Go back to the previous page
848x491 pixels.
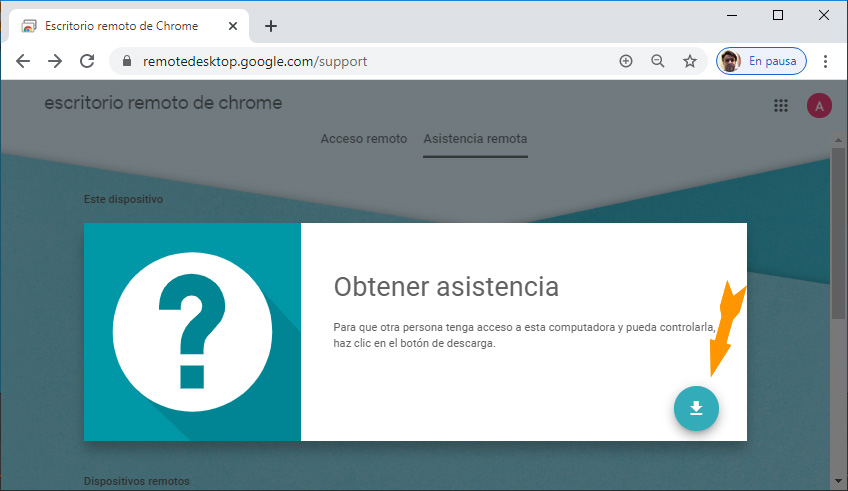click(23, 61)
